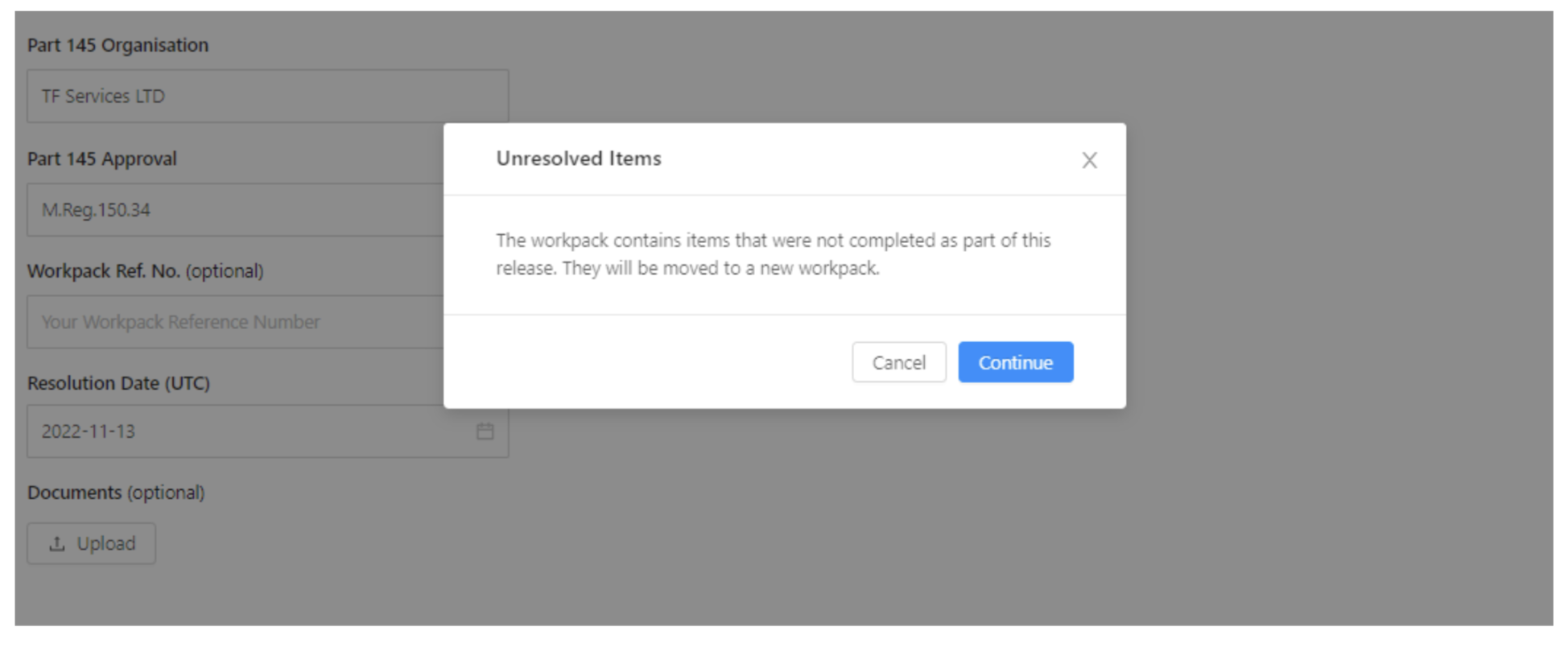The height and width of the screenshot is (660, 1568).
Task: Open the Resolution Date calendar picker icon
Action: pyautogui.click(x=485, y=431)
